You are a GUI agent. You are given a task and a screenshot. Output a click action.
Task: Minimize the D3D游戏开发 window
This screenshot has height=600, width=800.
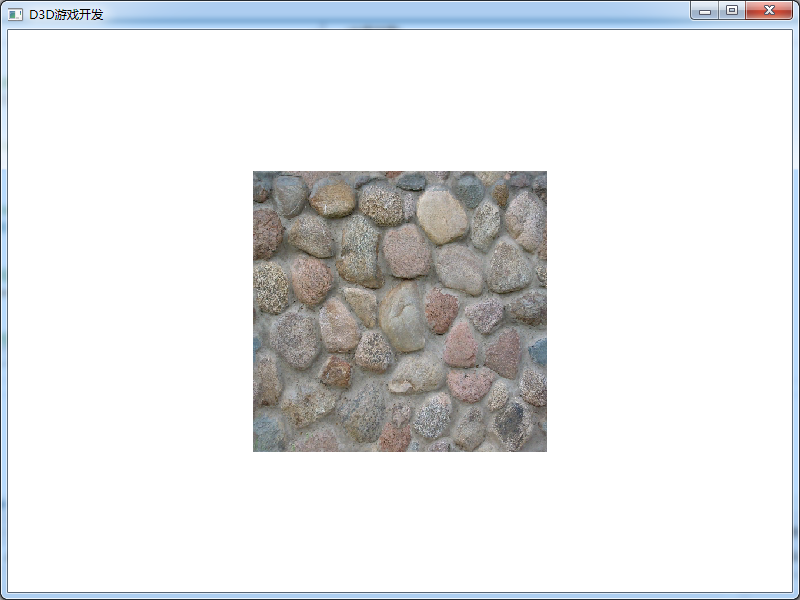click(705, 10)
